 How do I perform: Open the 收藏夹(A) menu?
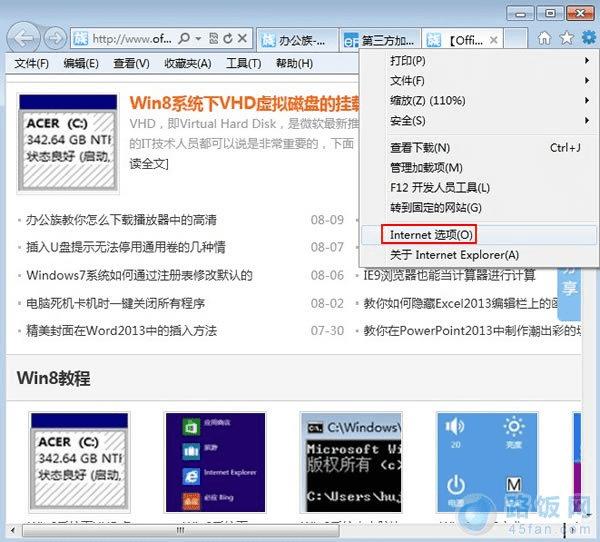[188, 63]
